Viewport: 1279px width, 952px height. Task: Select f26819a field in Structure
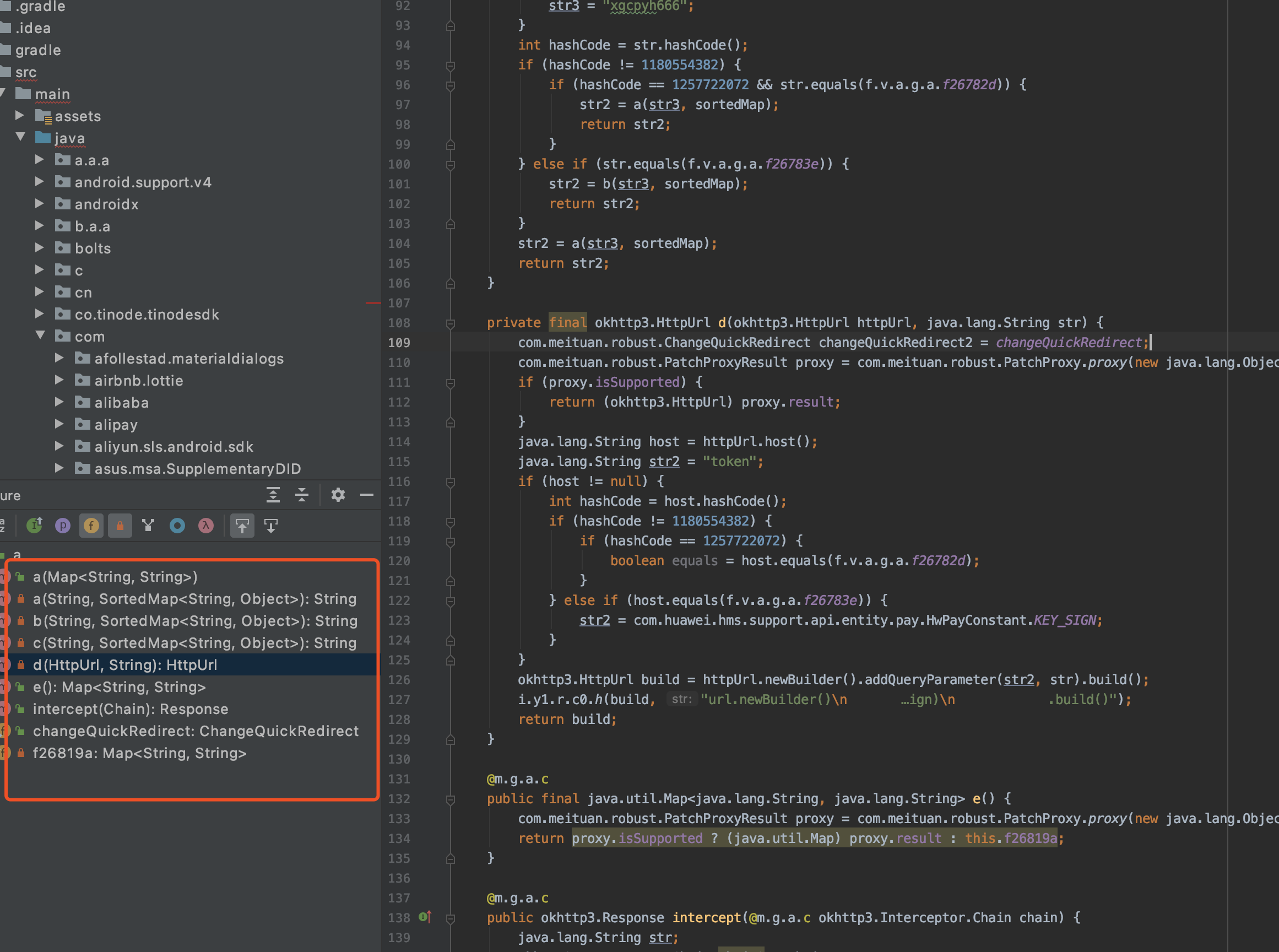tap(139, 753)
